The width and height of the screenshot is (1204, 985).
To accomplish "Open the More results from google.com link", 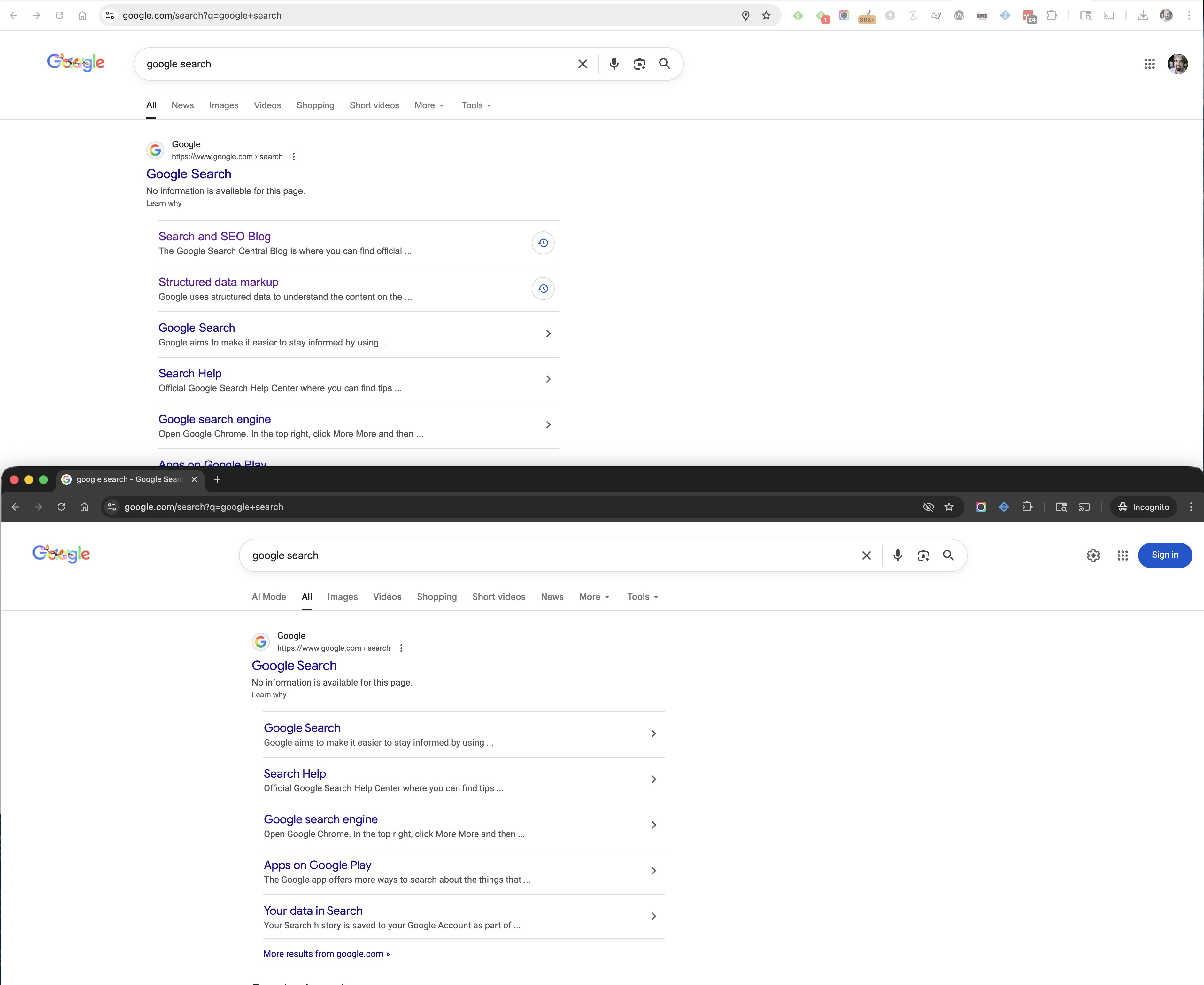I will (x=327, y=954).
